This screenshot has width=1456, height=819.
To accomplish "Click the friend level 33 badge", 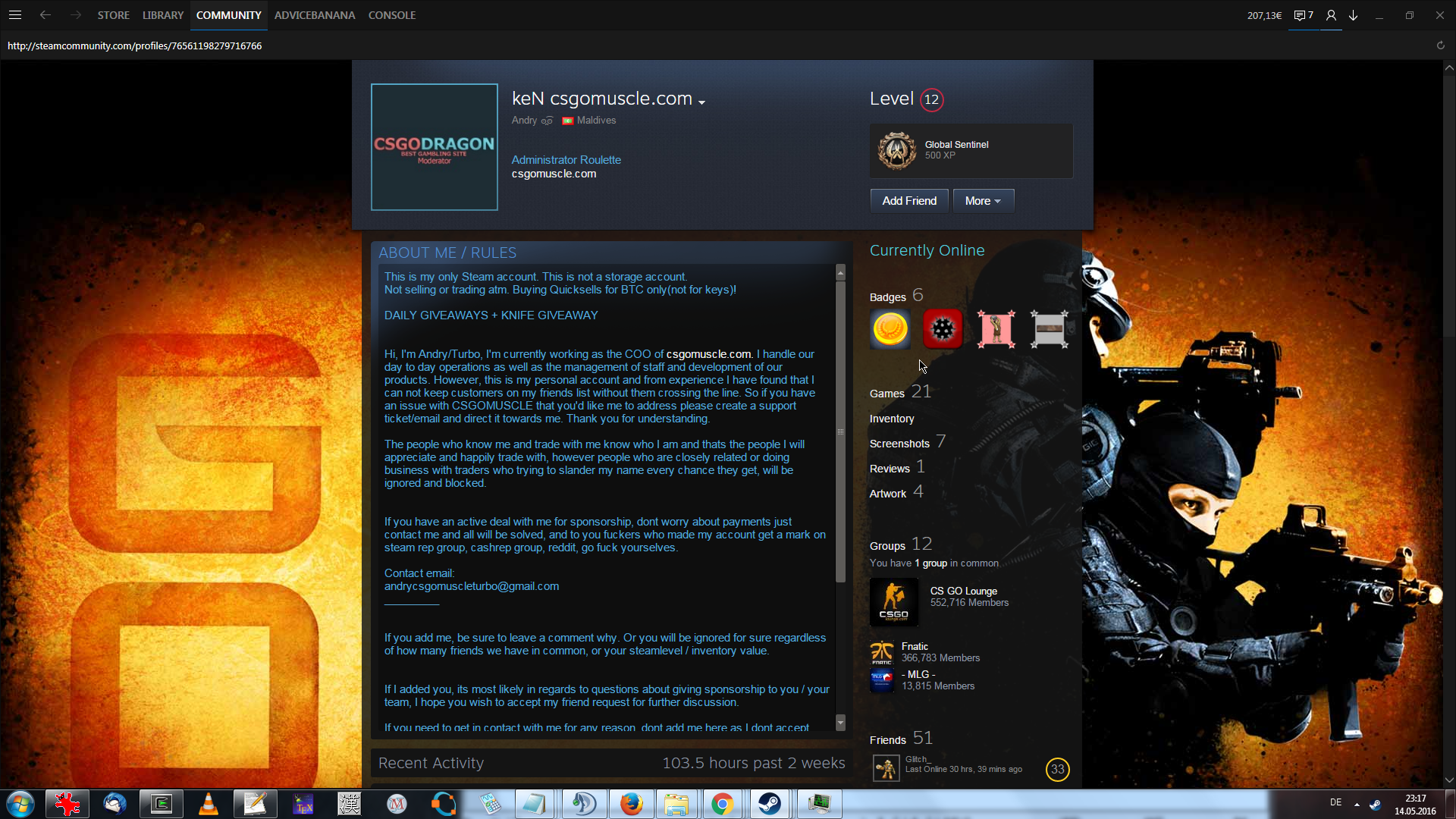I will tap(1057, 769).
